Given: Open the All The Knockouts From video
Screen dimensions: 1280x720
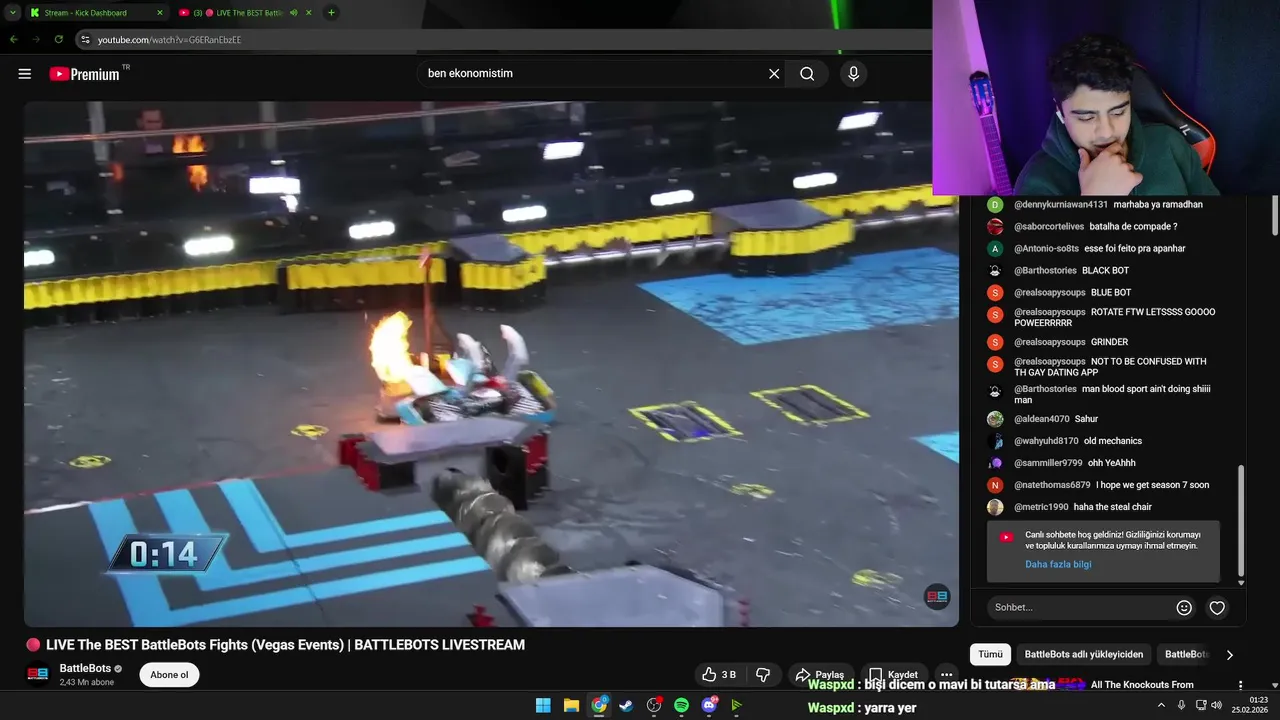Looking at the screenshot, I should pyautogui.click(x=1142, y=685).
